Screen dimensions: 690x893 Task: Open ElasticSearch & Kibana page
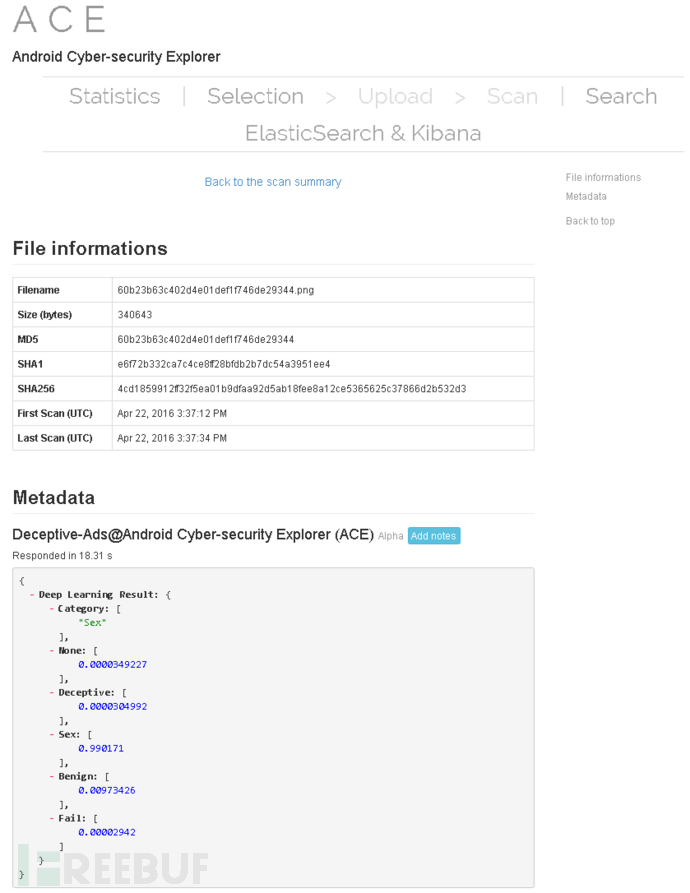point(363,133)
